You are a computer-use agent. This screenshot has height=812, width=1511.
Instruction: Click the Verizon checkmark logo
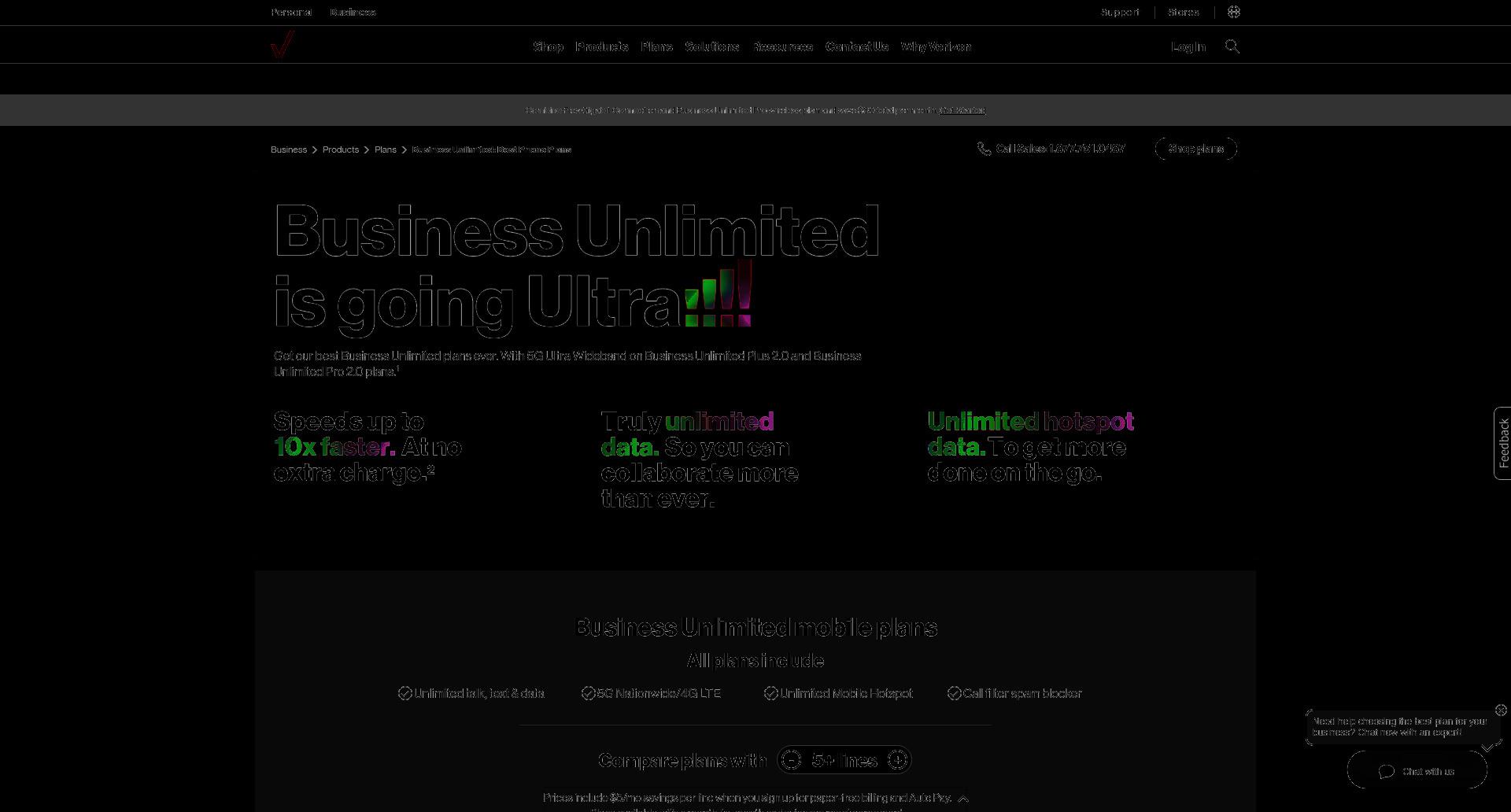(283, 44)
